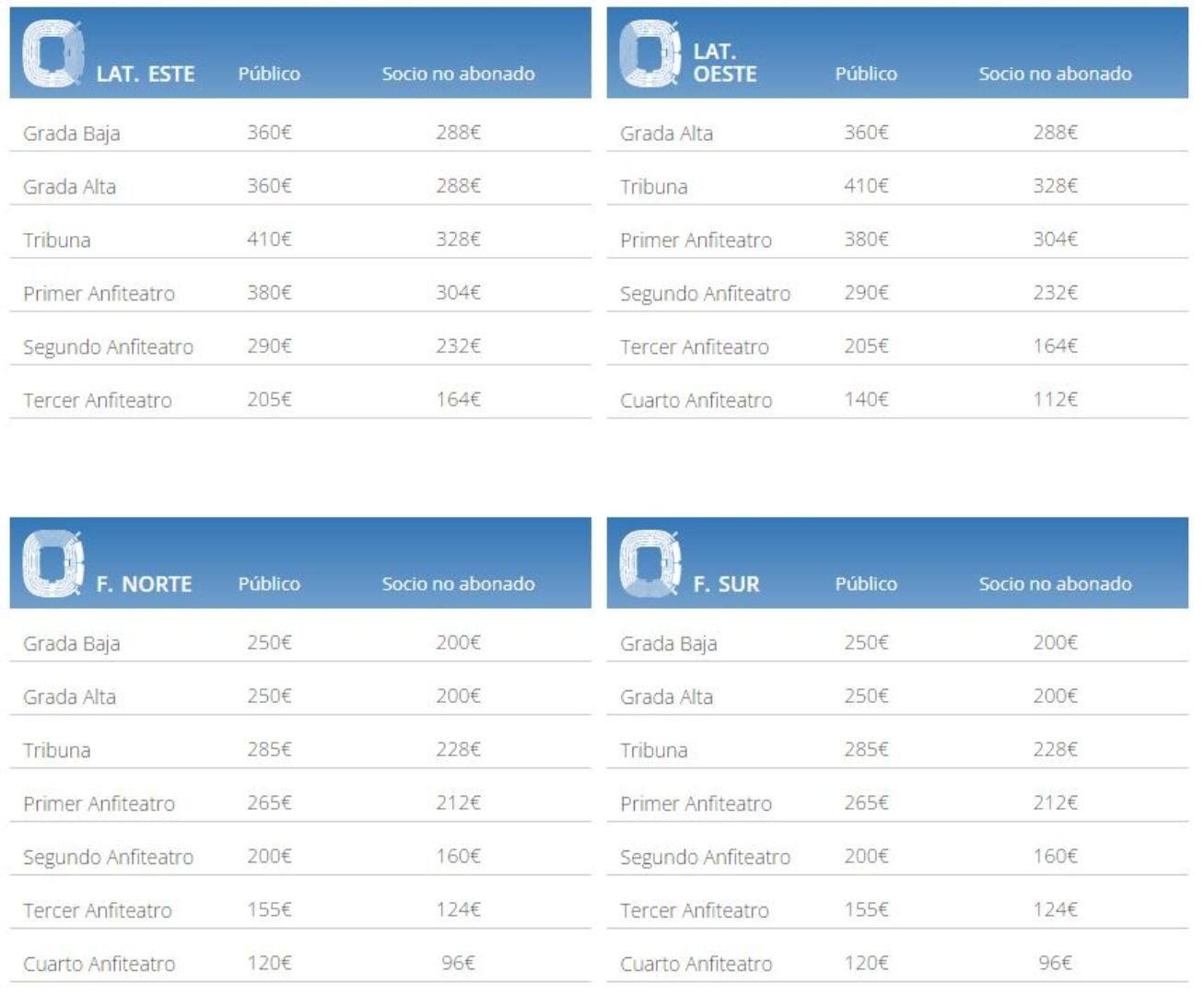This screenshot has height=995, width=1204.
Task: Select Cuarto Anfiteatro row in Lat. Oeste table
Action: (696, 401)
